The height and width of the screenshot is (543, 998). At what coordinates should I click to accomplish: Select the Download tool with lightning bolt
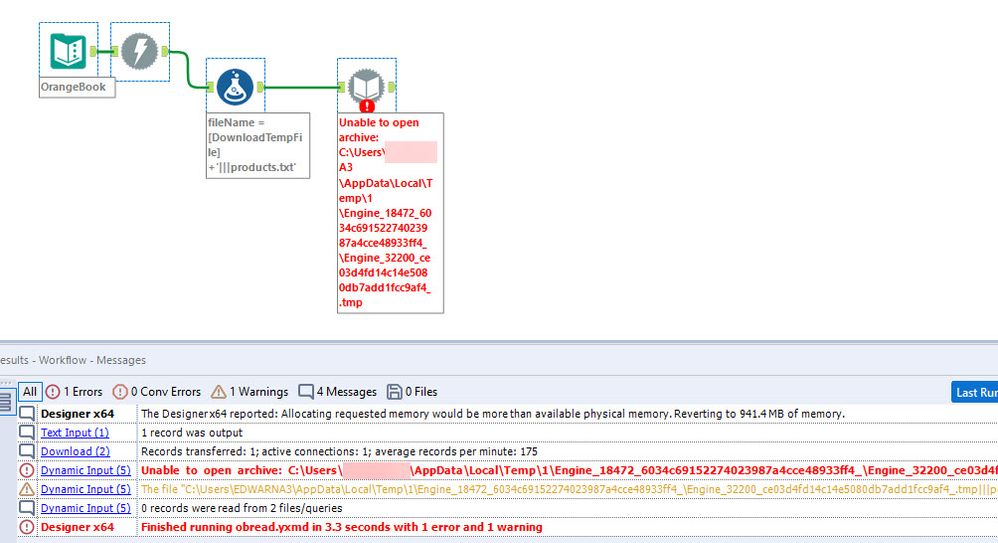(139, 51)
